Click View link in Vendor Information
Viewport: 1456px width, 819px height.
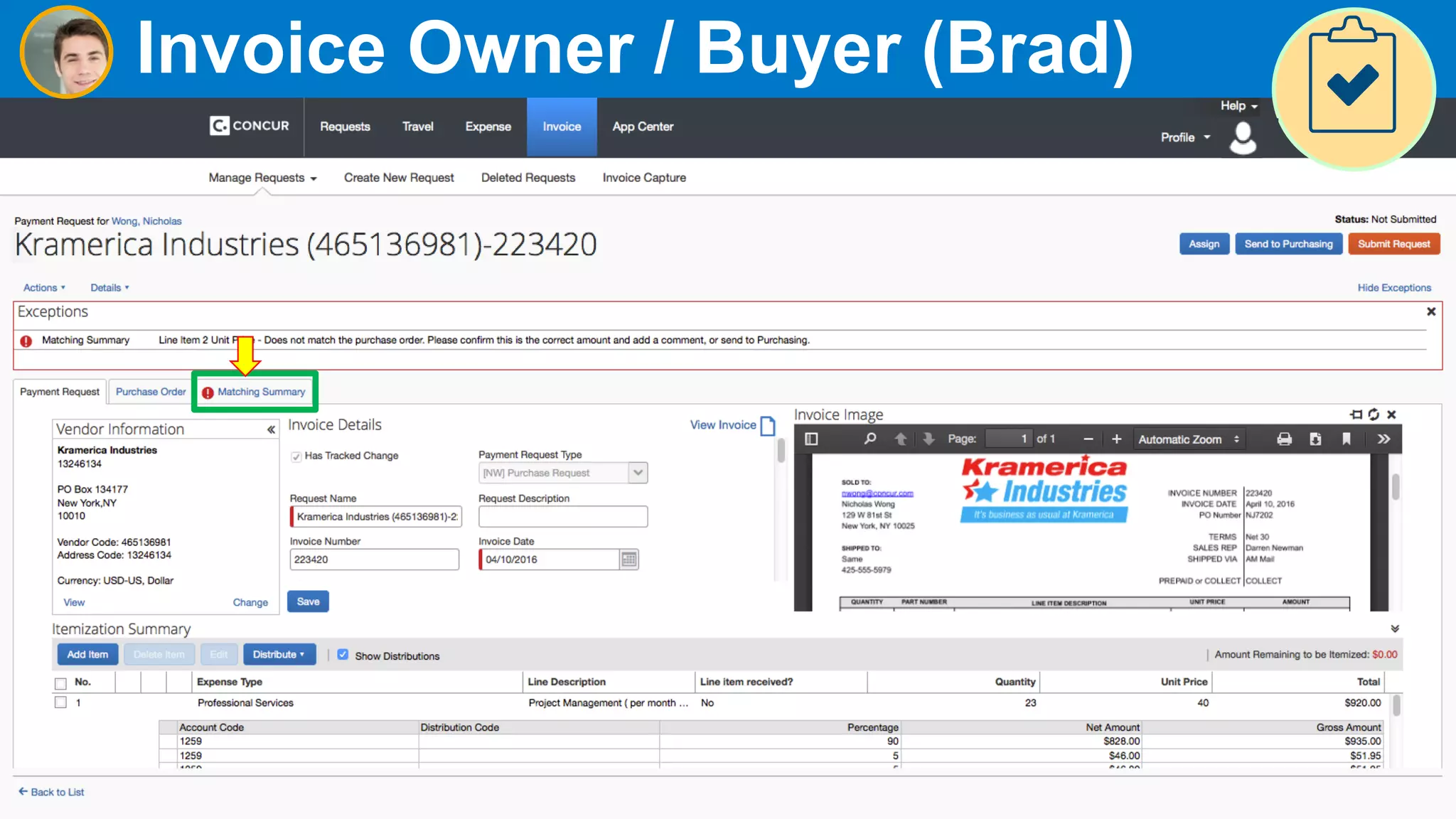pos(74,603)
